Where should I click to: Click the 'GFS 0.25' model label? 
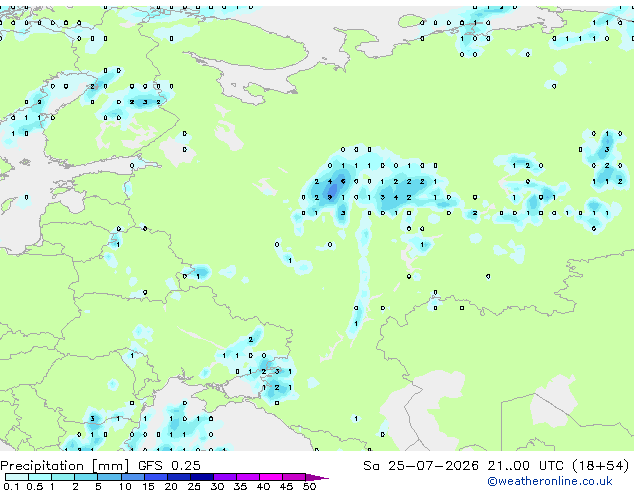[169, 466]
